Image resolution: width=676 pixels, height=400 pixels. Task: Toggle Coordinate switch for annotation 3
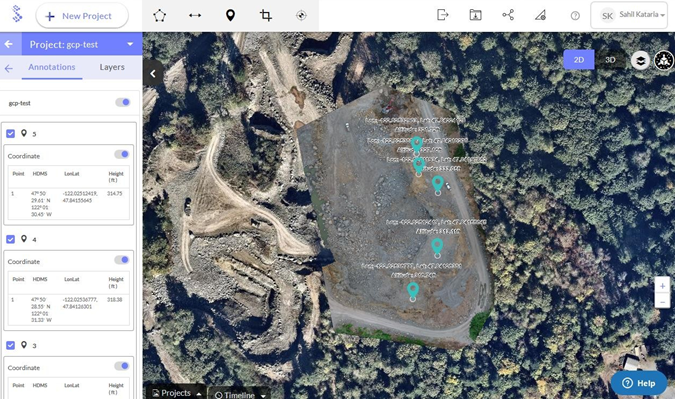point(122,366)
